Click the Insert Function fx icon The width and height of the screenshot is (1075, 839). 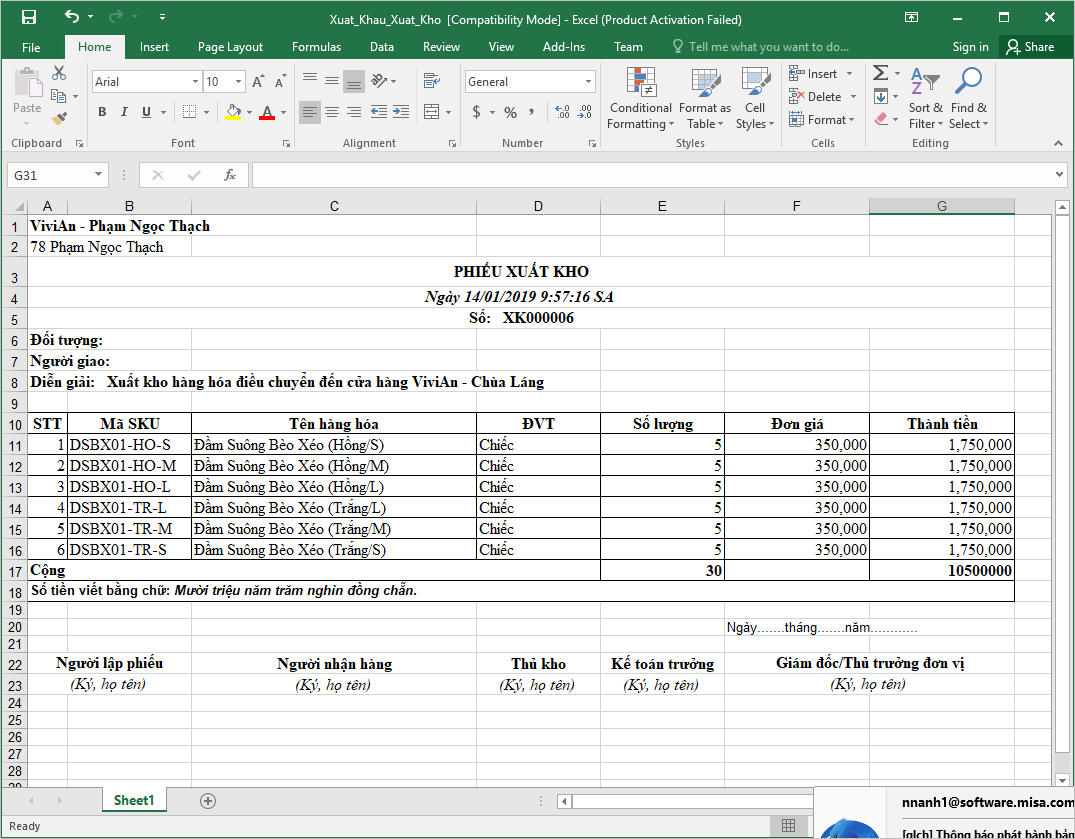pos(230,175)
